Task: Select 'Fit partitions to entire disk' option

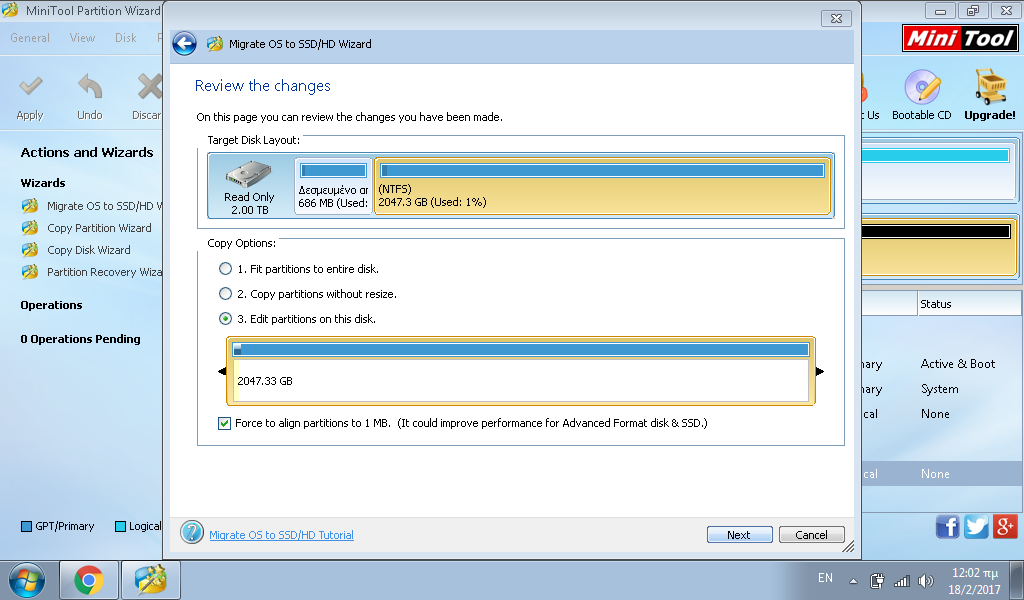Action: pos(225,268)
